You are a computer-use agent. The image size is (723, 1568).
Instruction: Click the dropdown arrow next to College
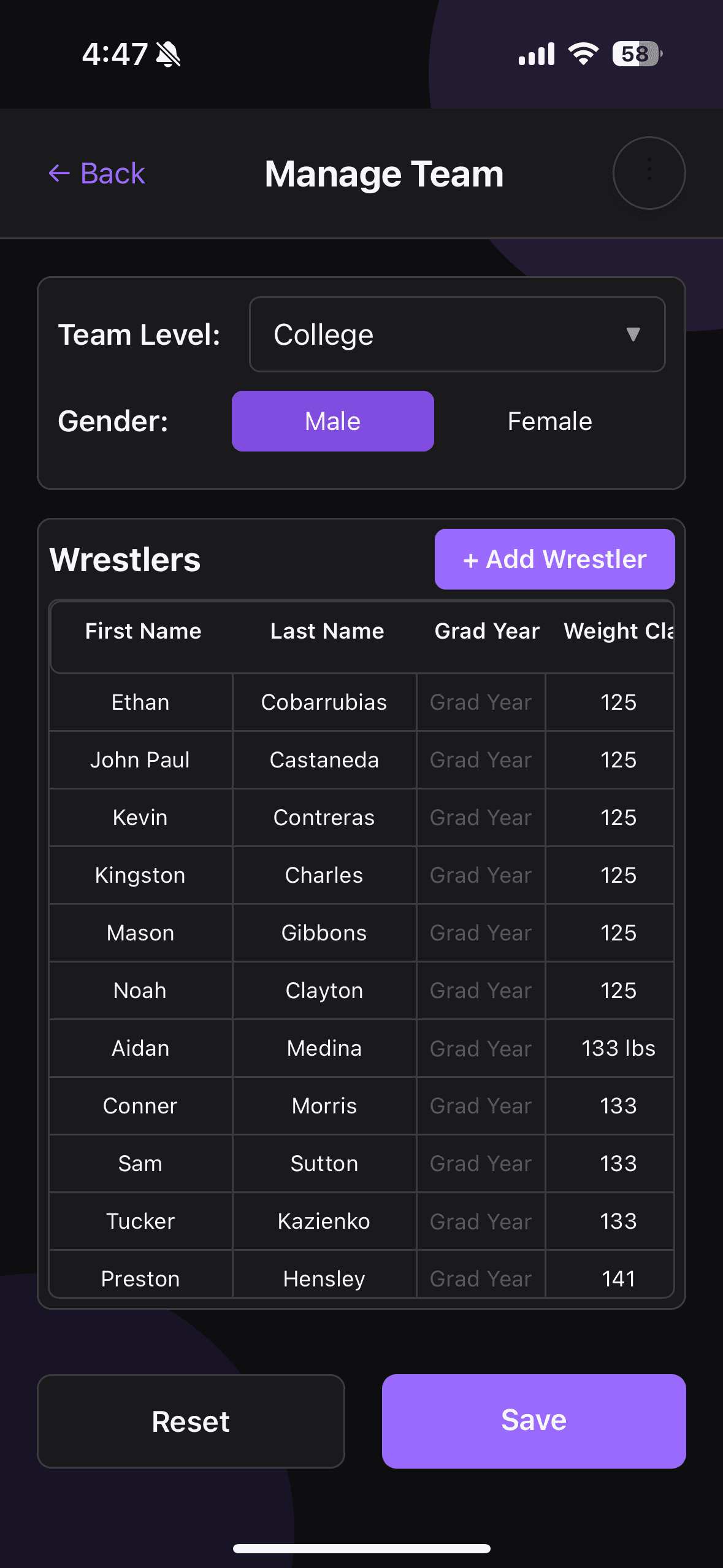[x=633, y=334]
